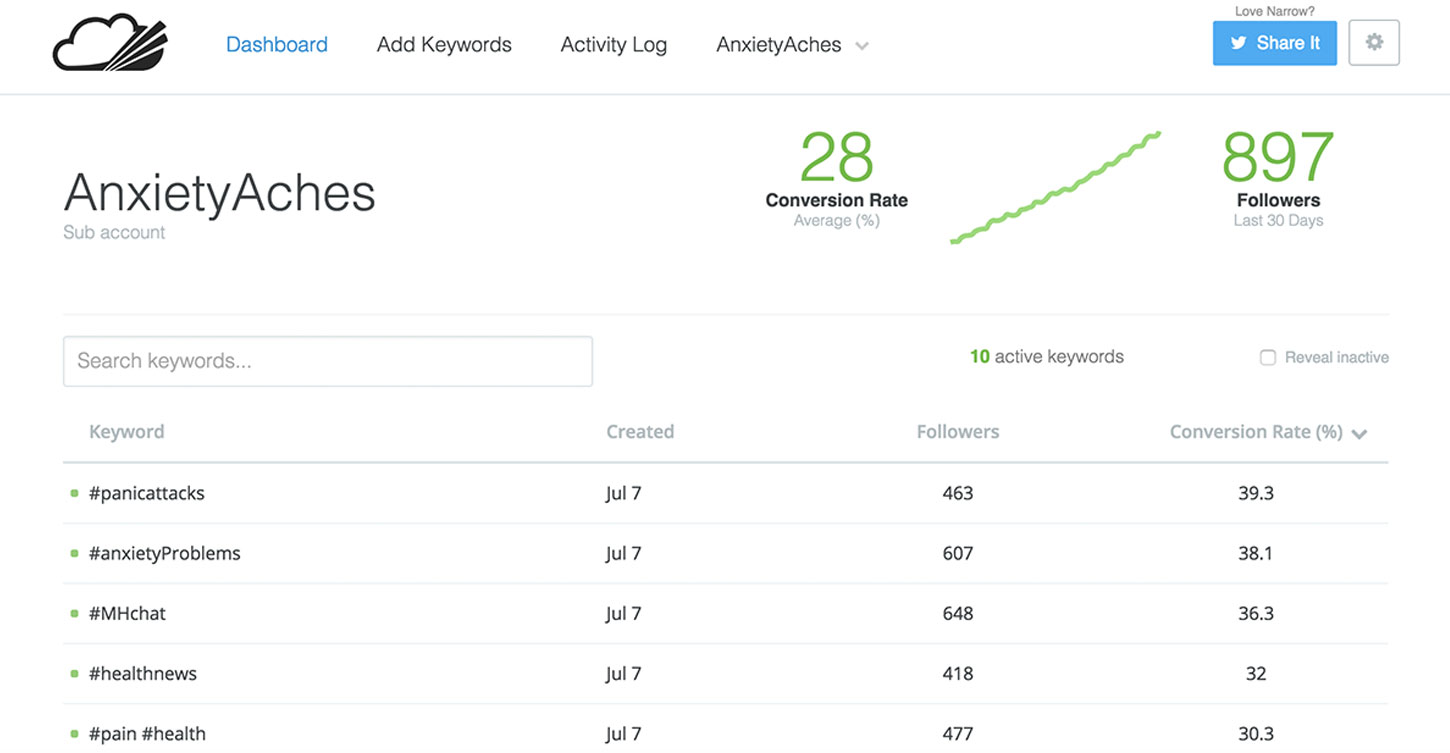Go to the Dashboard tab

[x=277, y=44]
